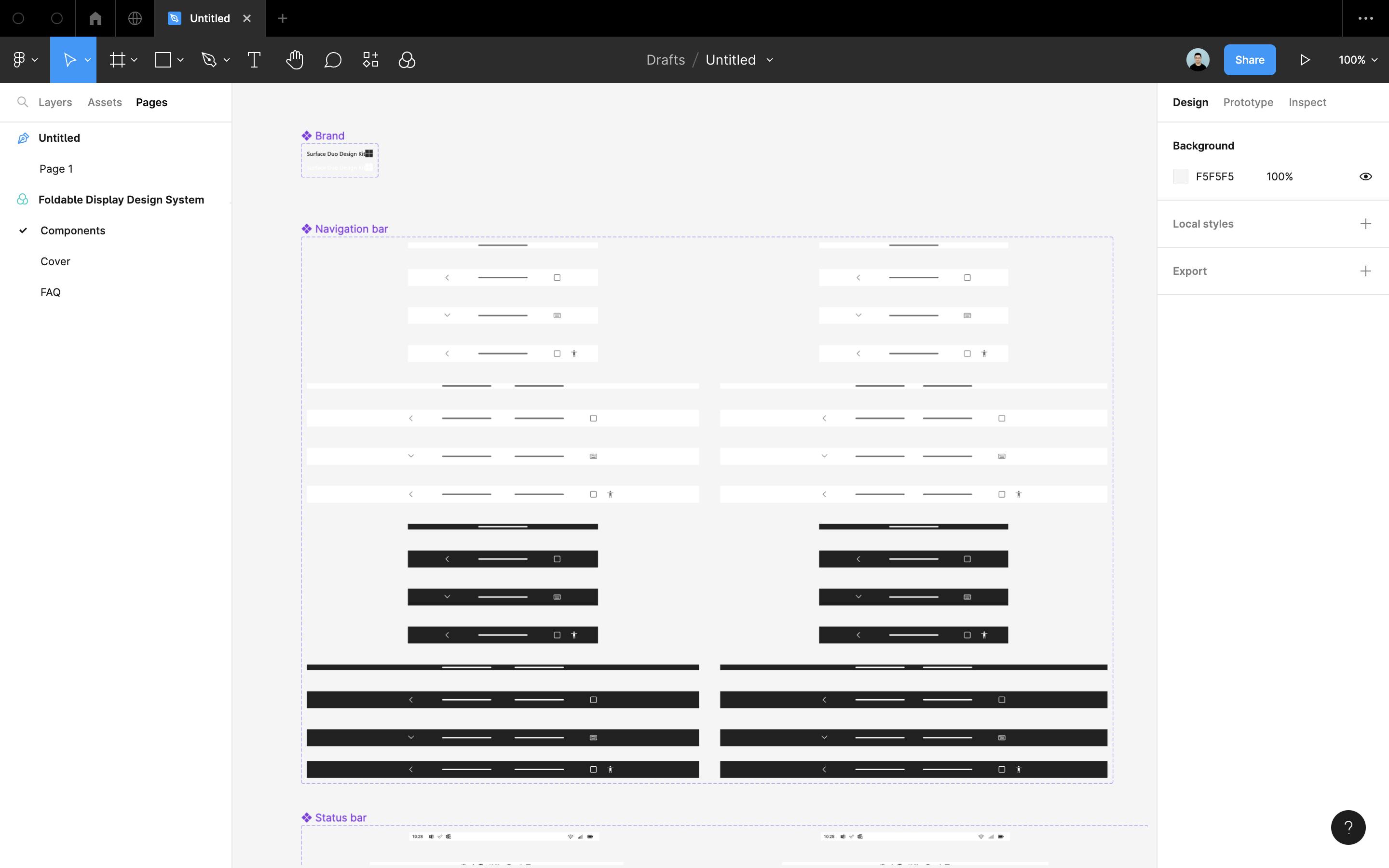Select the Navigation bar component label
1389x868 pixels.
345,229
